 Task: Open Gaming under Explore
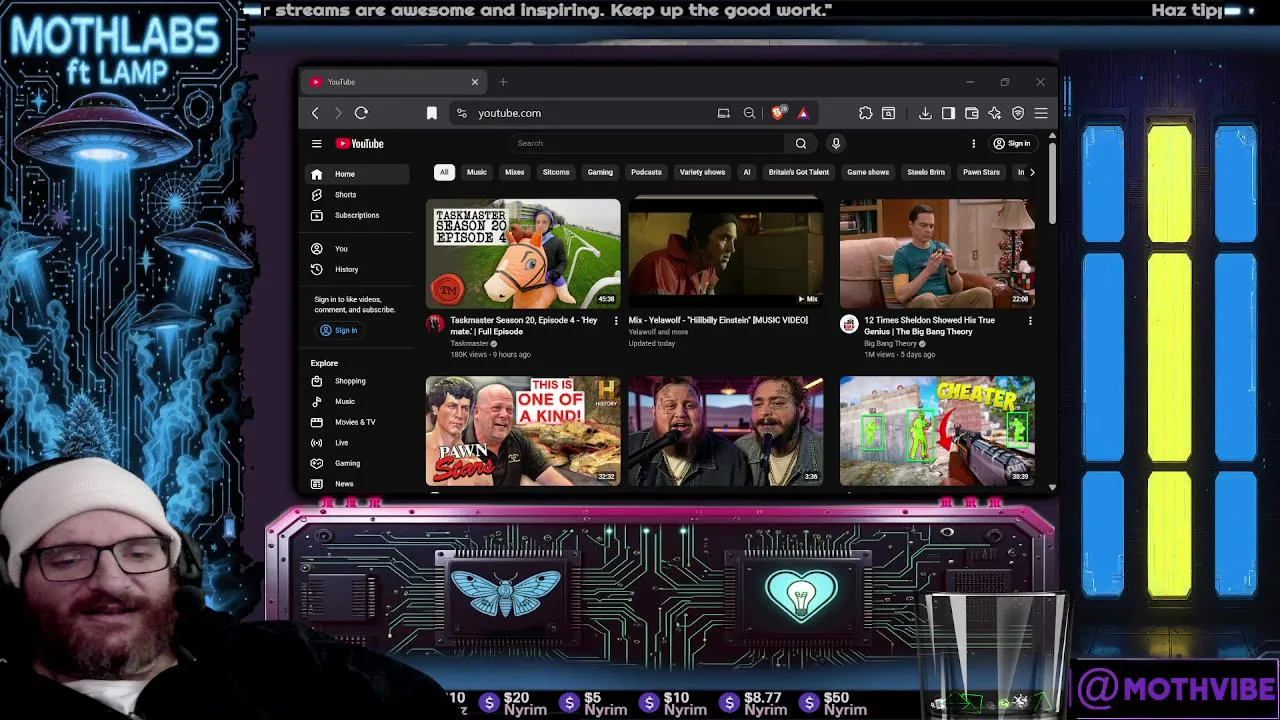coord(358,463)
